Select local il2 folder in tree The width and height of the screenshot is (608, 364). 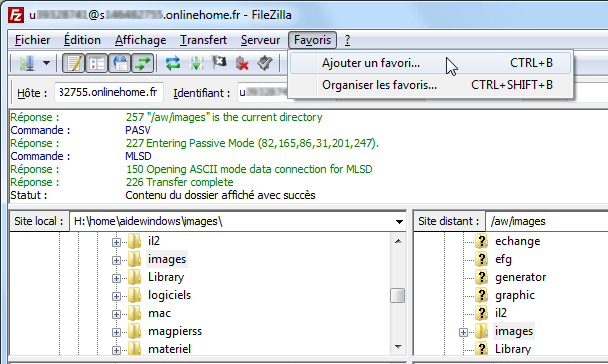tap(154, 241)
